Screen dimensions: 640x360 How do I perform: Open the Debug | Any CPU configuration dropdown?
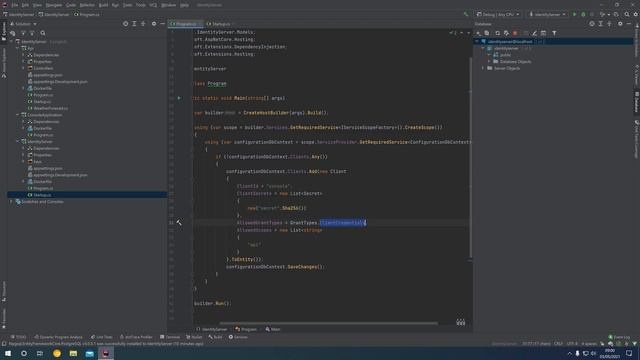[498, 14]
